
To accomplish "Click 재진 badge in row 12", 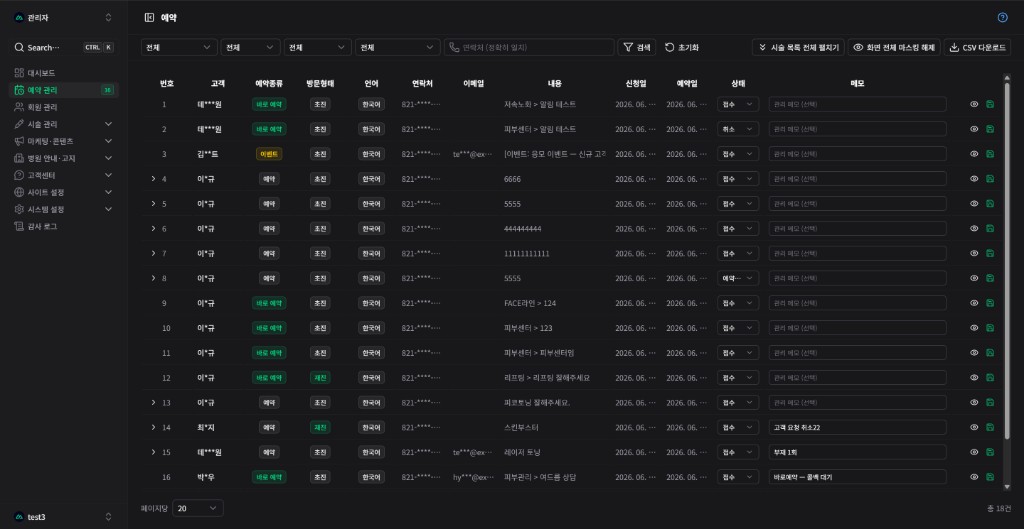I will pyautogui.click(x=320, y=377).
